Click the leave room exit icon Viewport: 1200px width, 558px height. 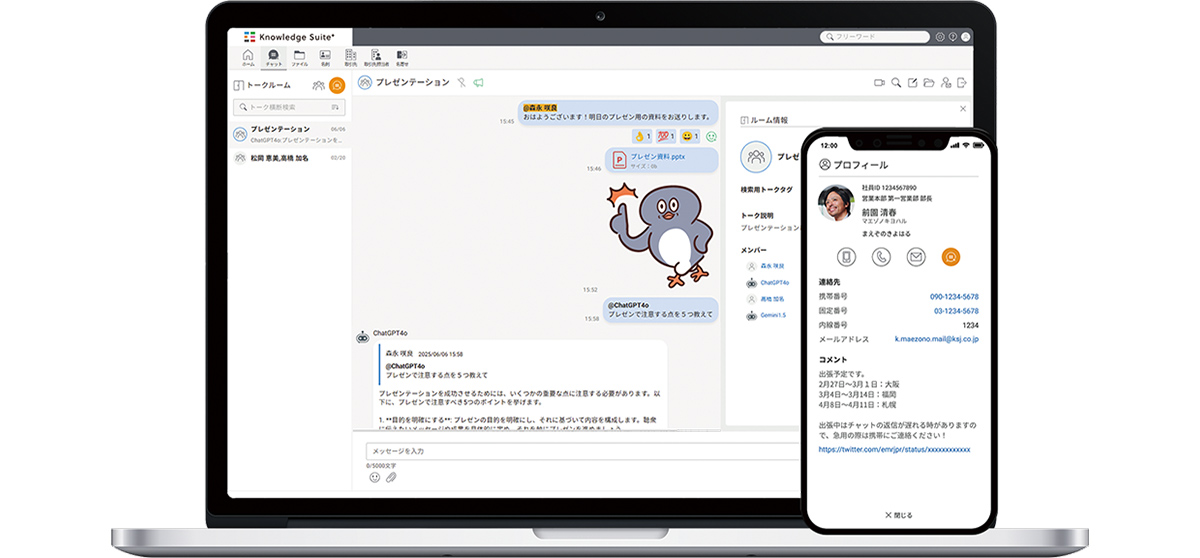point(962,83)
